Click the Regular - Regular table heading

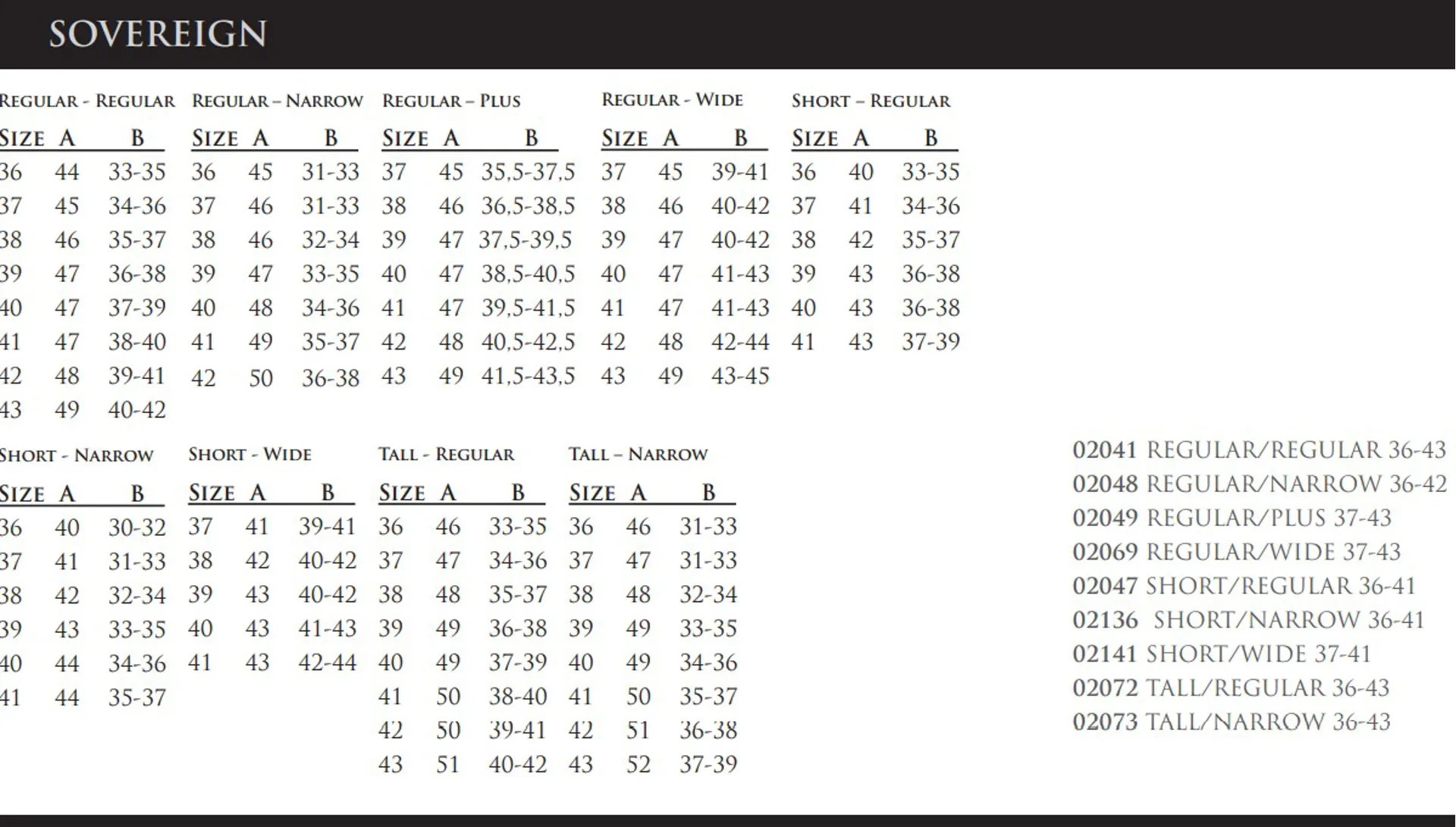(x=87, y=101)
